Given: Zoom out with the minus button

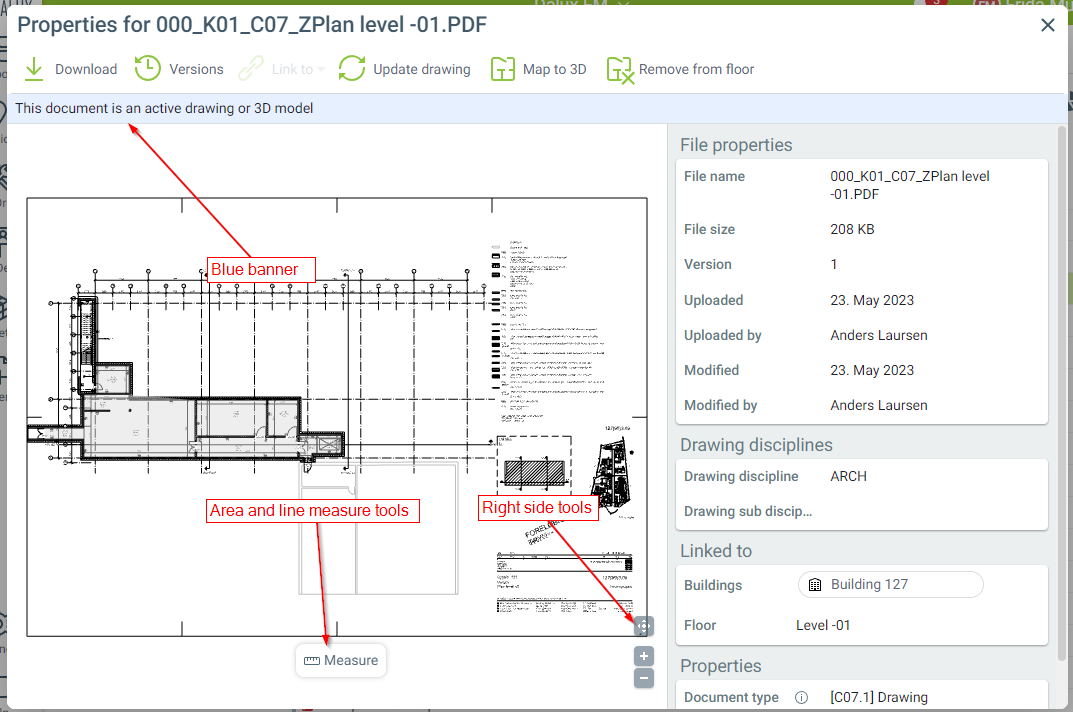Looking at the screenshot, I should (644, 678).
